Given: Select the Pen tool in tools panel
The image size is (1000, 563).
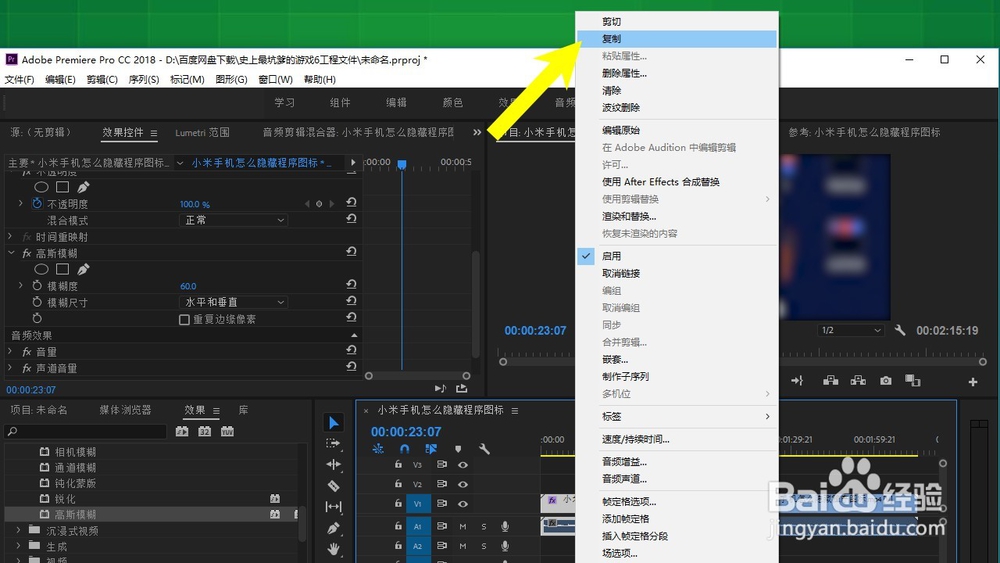Looking at the screenshot, I should [x=334, y=528].
